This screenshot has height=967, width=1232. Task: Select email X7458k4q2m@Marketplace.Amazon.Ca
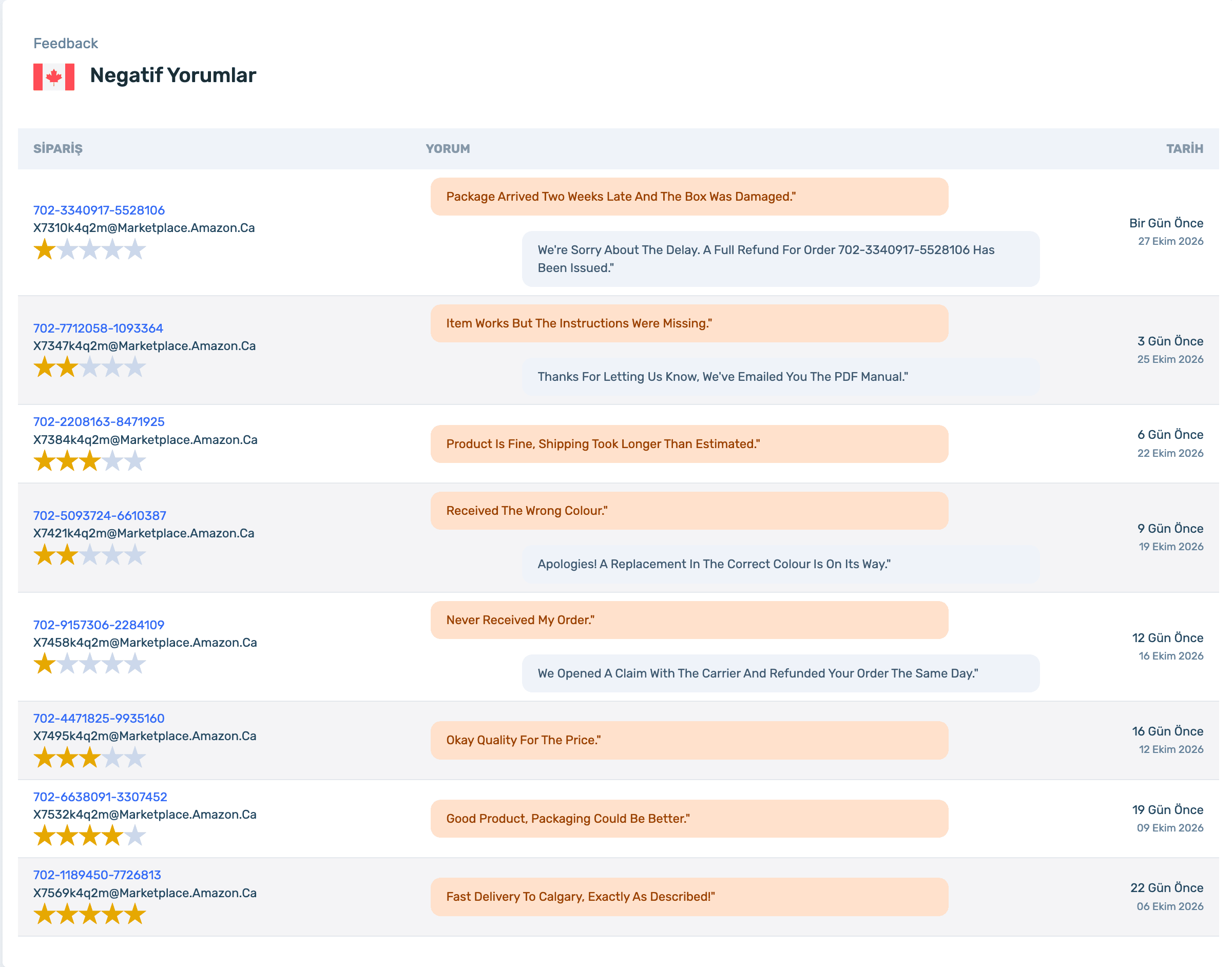[145, 643]
